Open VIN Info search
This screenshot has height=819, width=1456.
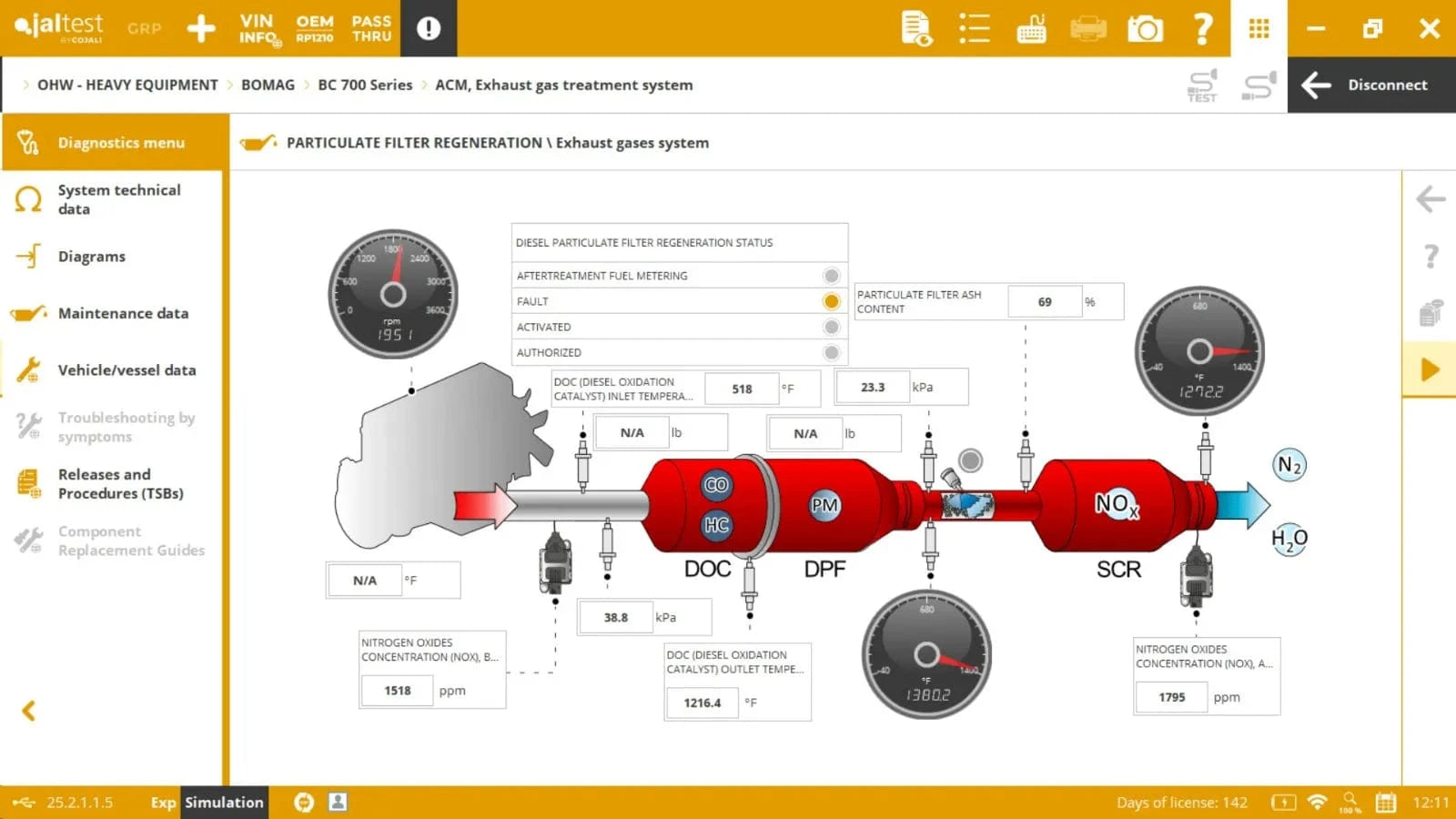259,29
